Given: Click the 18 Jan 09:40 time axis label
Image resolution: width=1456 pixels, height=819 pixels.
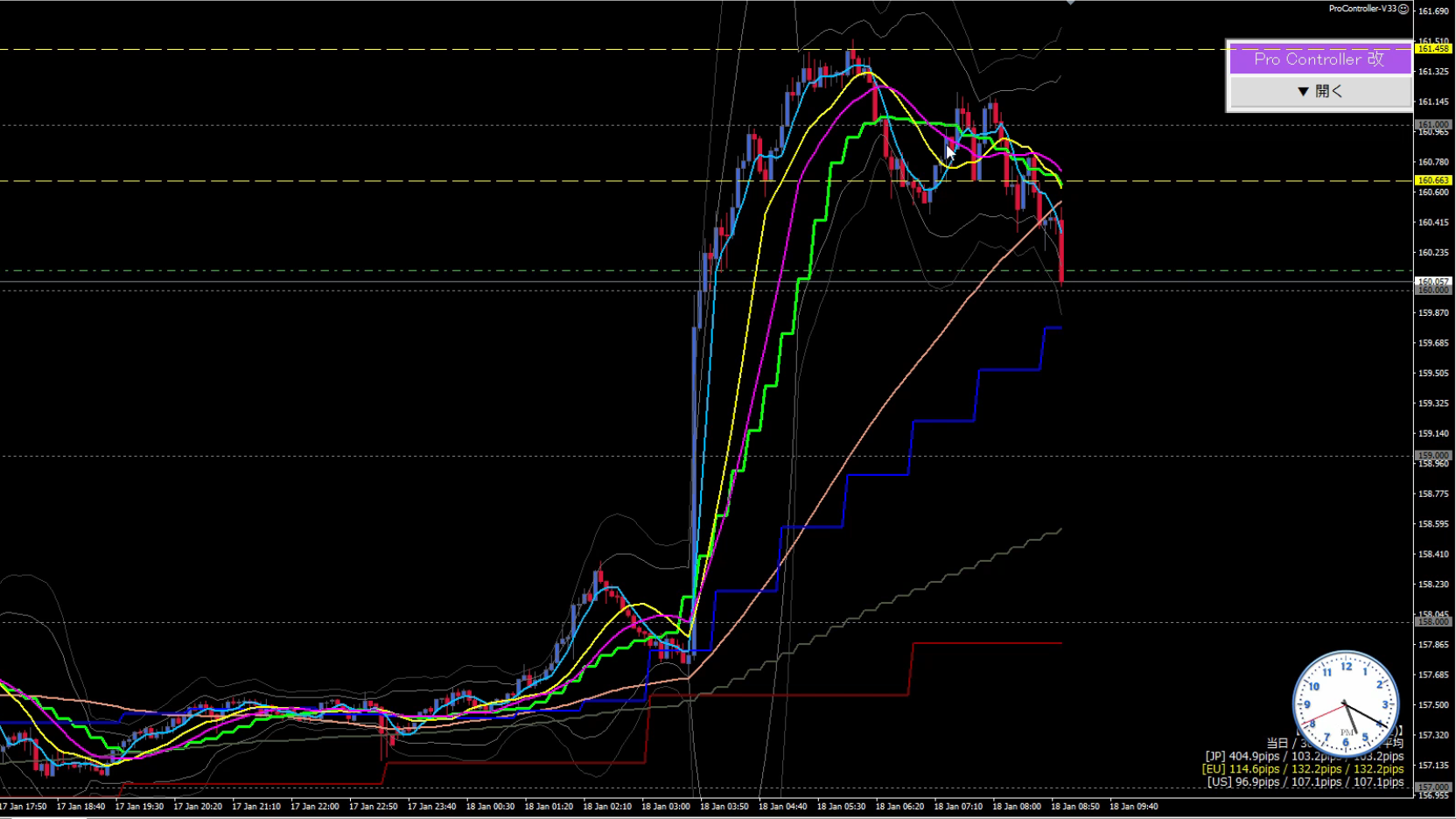Looking at the screenshot, I should [1134, 807].
